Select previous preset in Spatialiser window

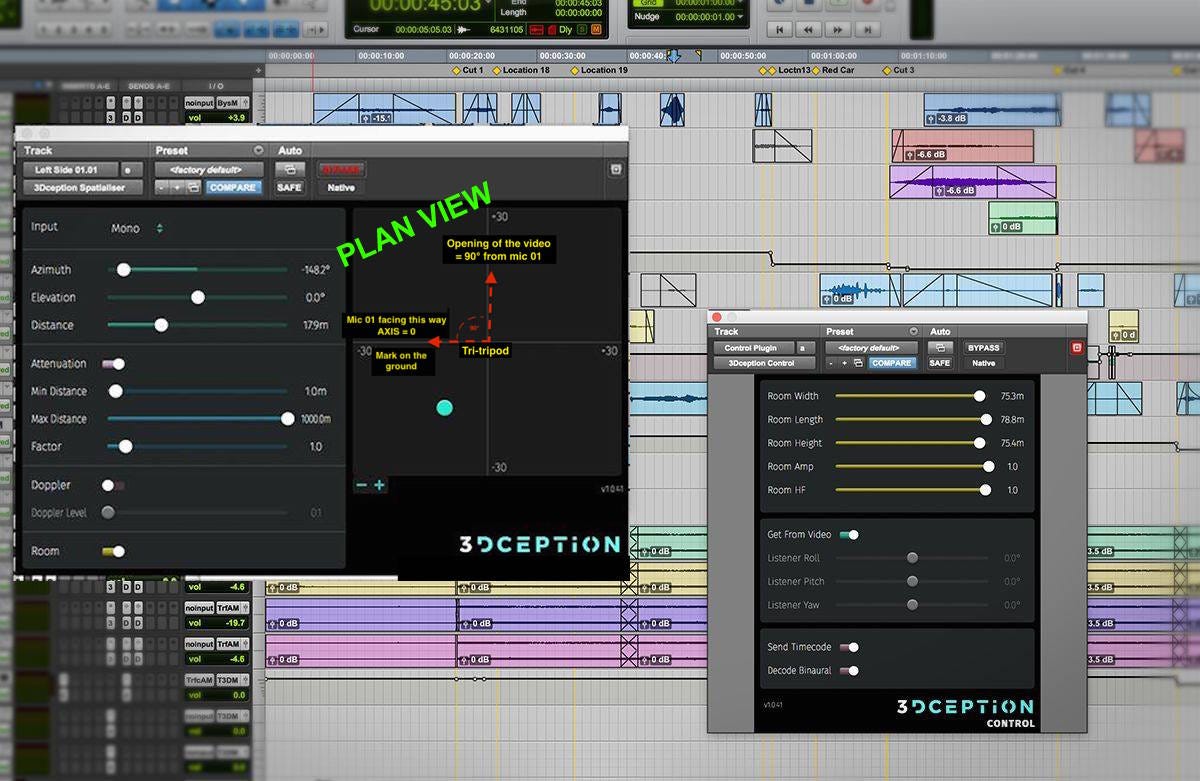[x=162, y=188]
